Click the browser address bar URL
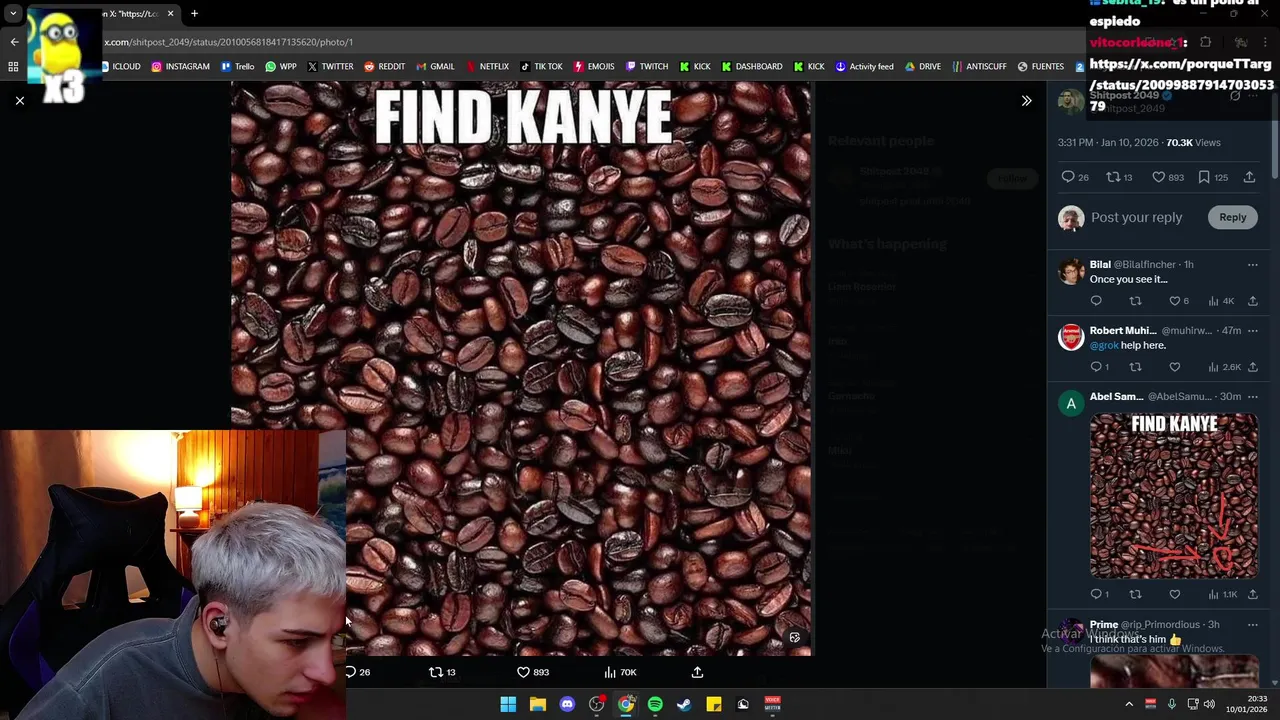Screen dimensions: 1280x720 pyautogui.click(x=228, y=42)
